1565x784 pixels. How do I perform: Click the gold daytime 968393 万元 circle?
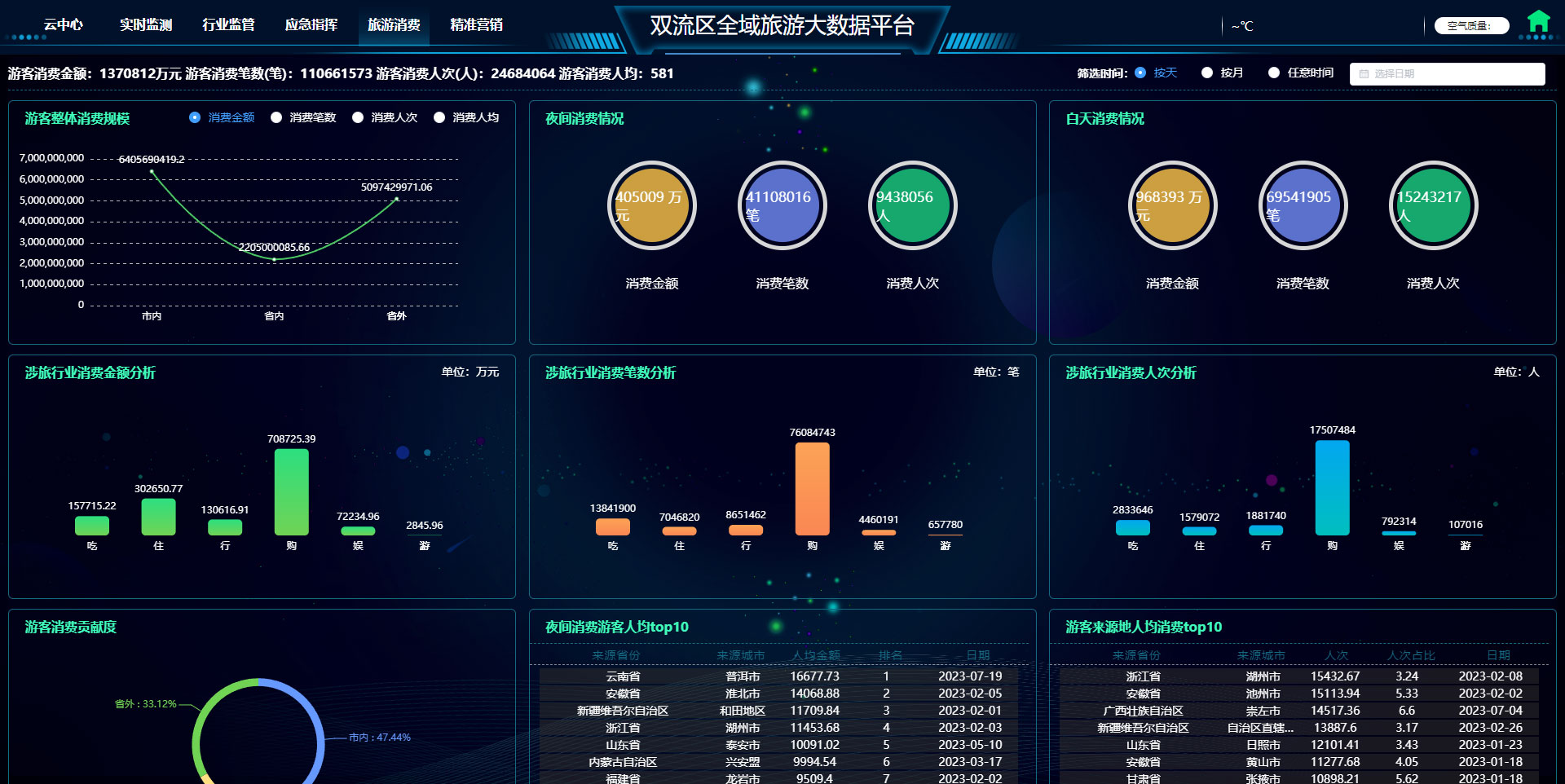[x=1172, y=205]
